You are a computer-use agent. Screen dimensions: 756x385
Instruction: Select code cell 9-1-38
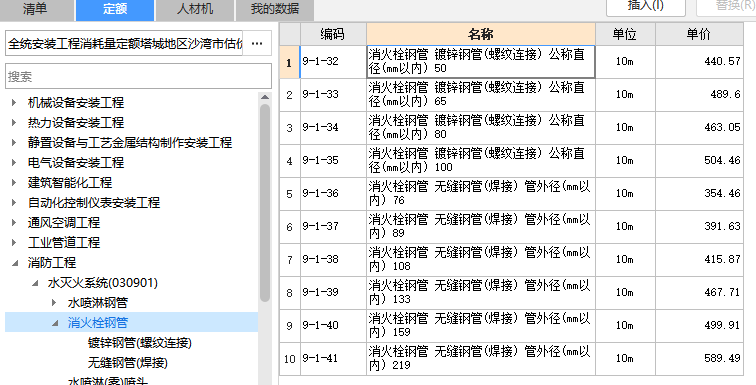(x=333, y=260)
